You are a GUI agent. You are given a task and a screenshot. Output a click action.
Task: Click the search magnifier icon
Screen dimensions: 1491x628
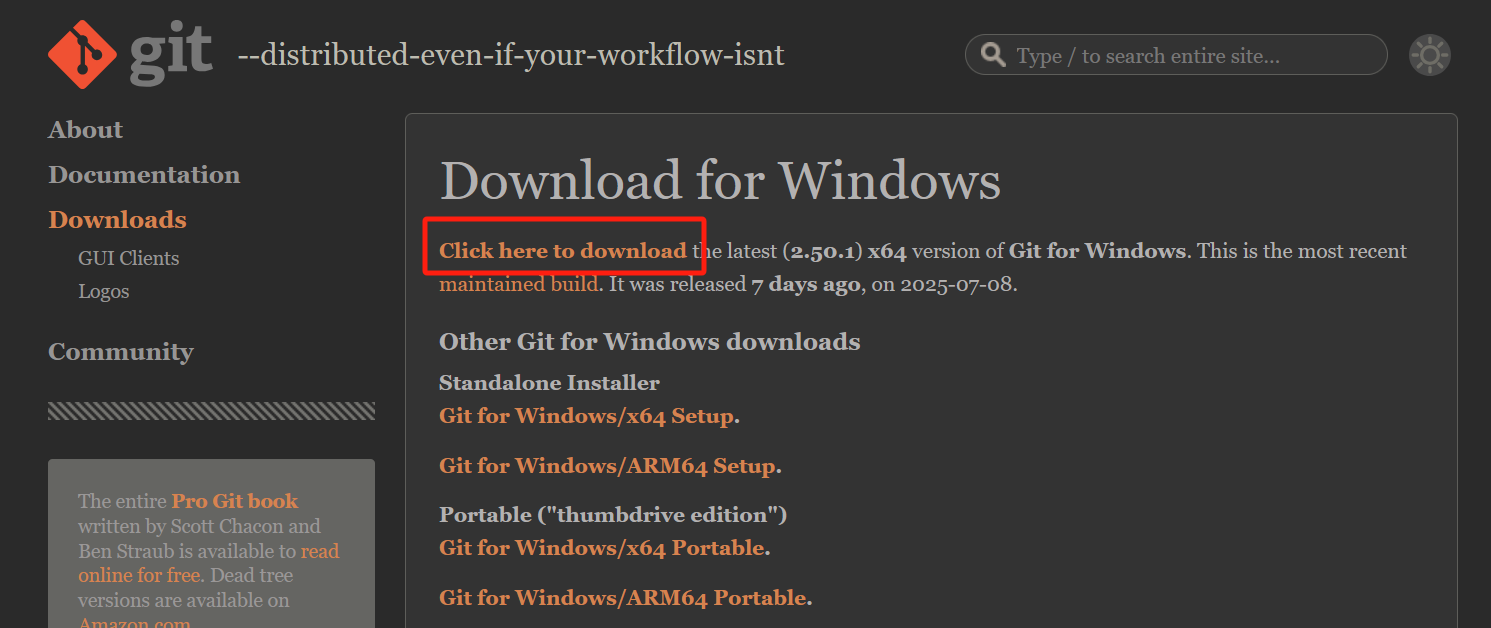(993, 54)
